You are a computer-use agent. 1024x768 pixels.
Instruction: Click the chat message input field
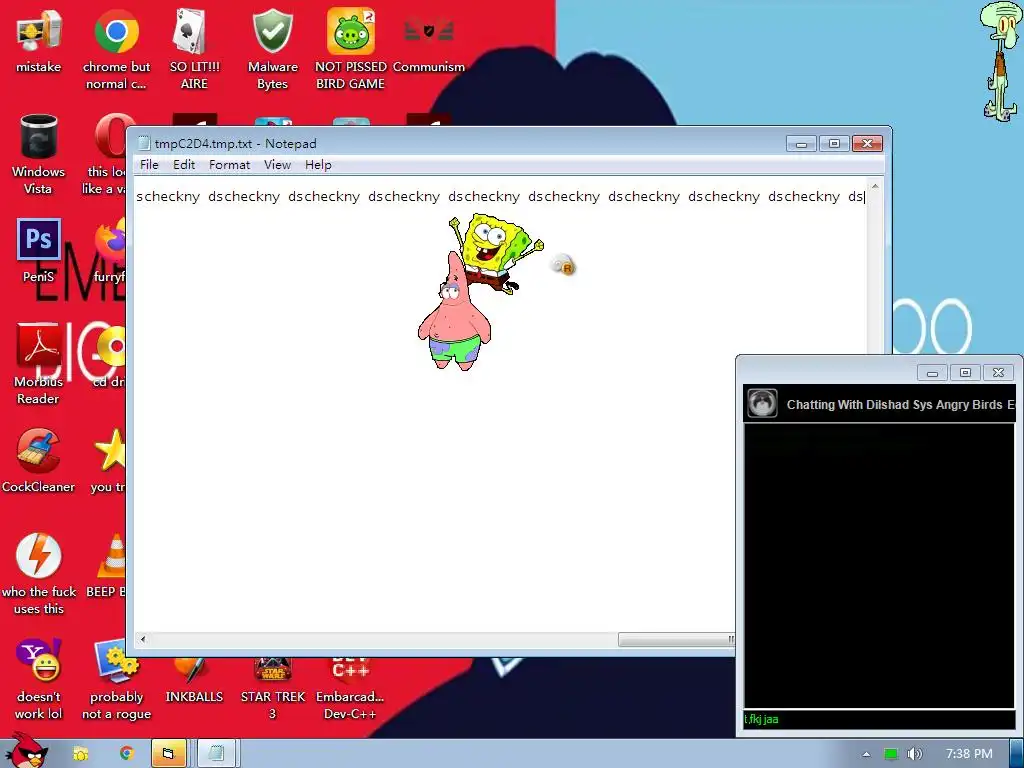(x=879, y=720)
